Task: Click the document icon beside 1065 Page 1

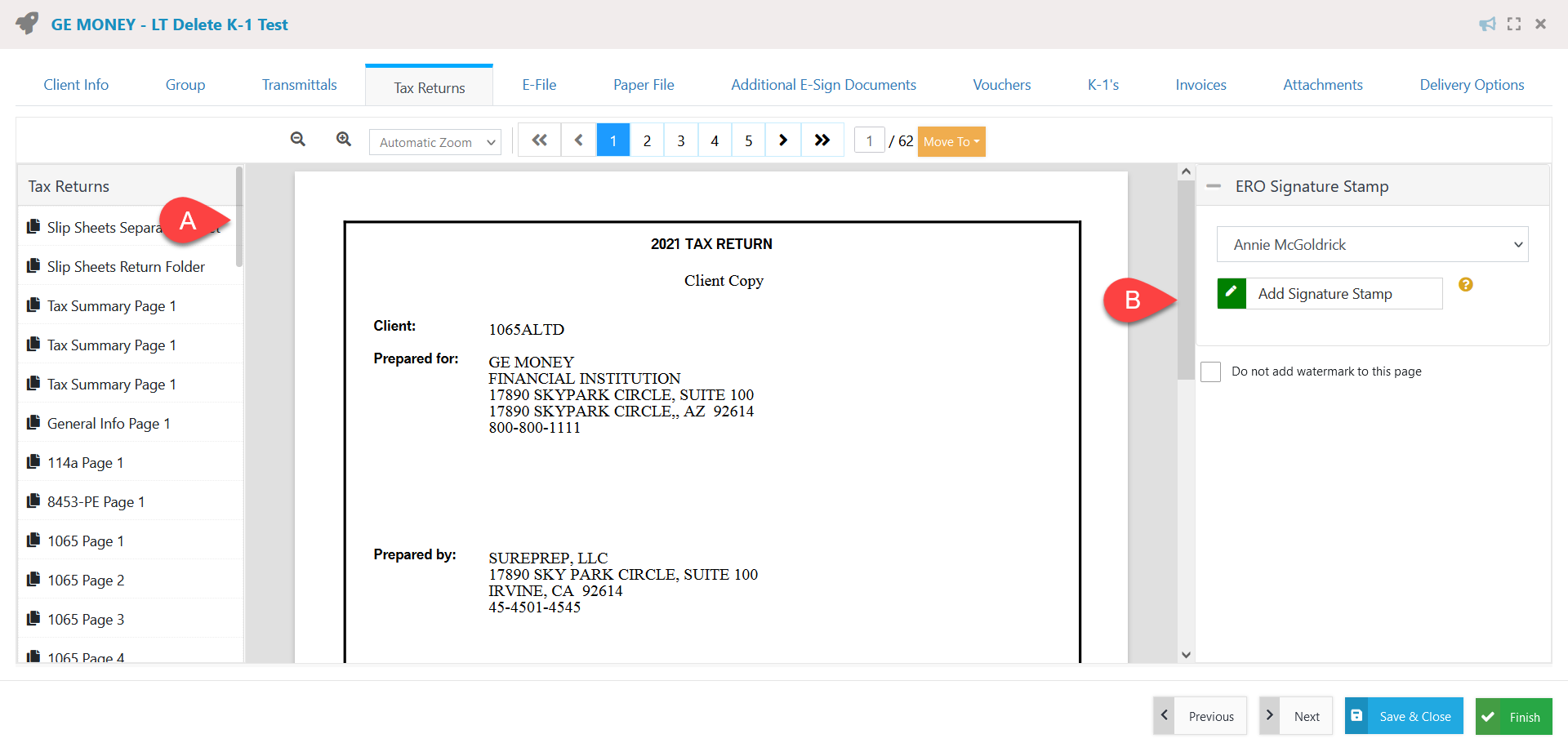Action: (x=33, y=540)
